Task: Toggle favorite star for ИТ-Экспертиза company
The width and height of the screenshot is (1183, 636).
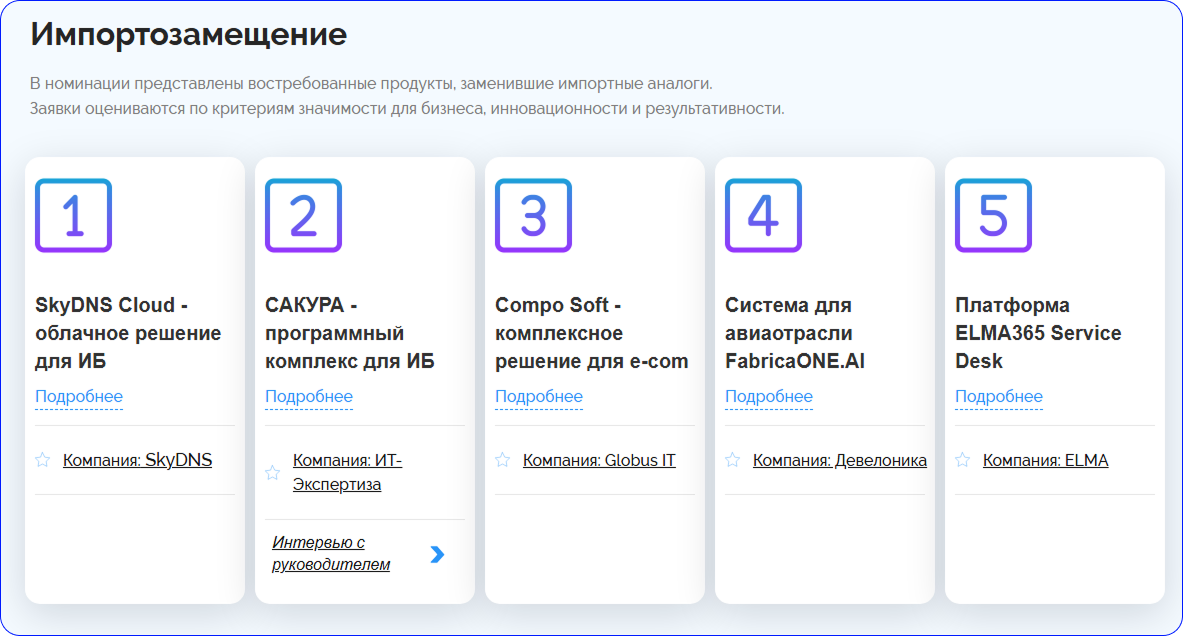Action: tap(273, 473)
